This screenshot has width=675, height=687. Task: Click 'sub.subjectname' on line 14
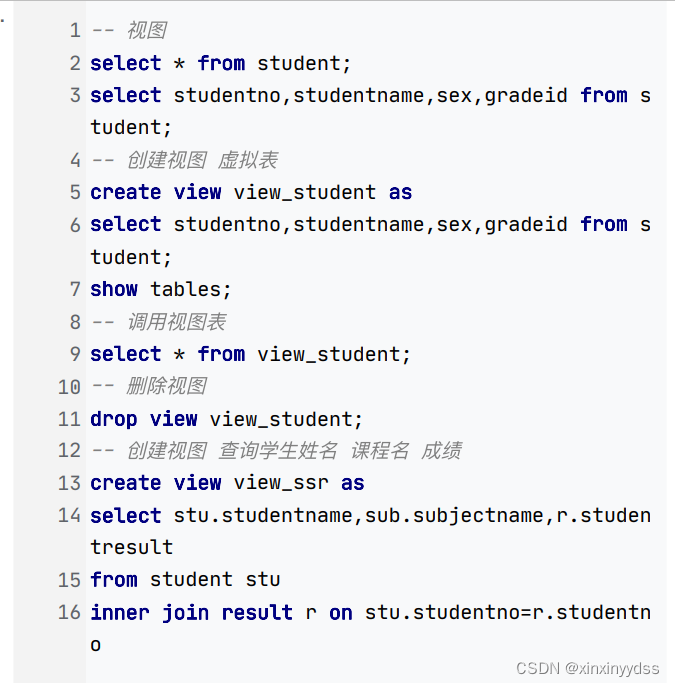coord(454,516)
